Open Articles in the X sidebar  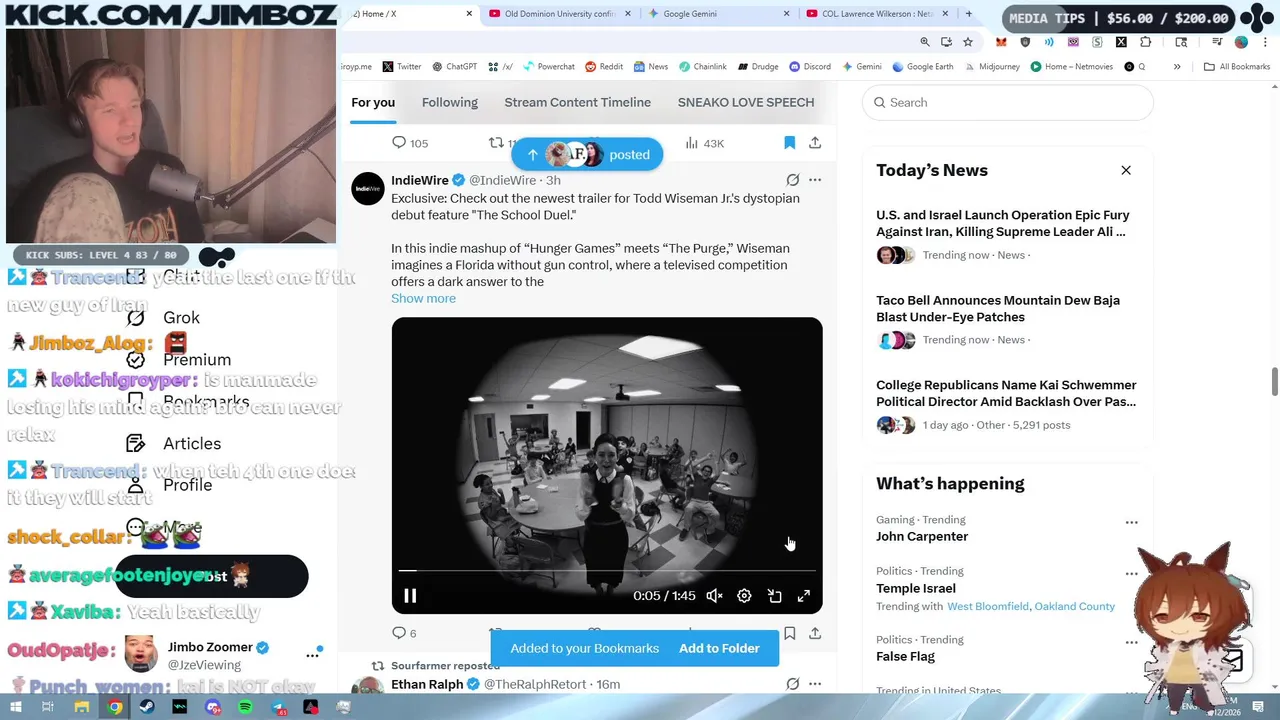[x=173, y=443]
